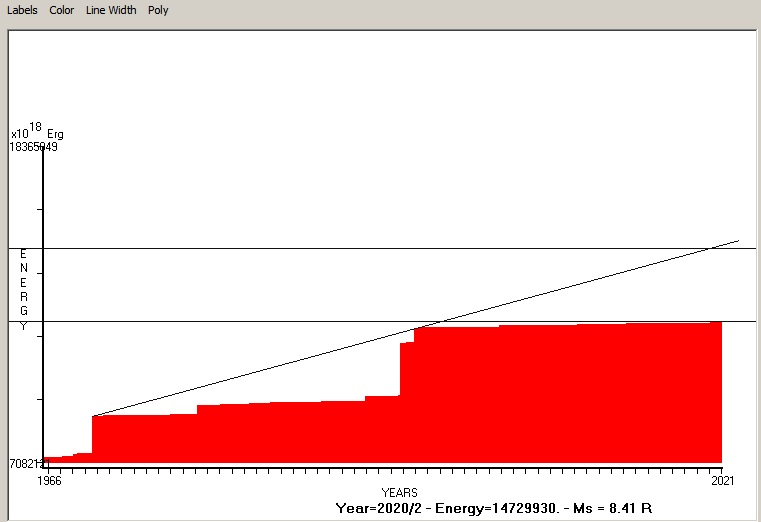Click the vertical ENERGY axis title
The width and height of the screenshot is (761, 522).
tap(24, 290)
